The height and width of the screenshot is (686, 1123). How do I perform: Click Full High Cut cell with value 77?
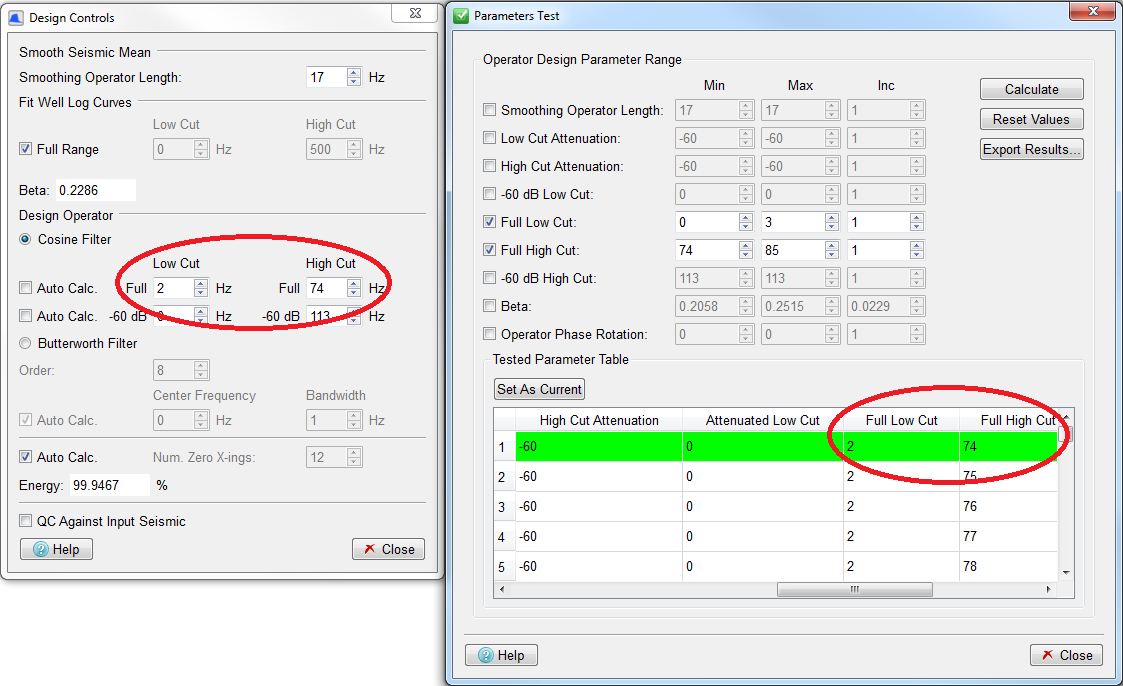[x=1009, y=536]
